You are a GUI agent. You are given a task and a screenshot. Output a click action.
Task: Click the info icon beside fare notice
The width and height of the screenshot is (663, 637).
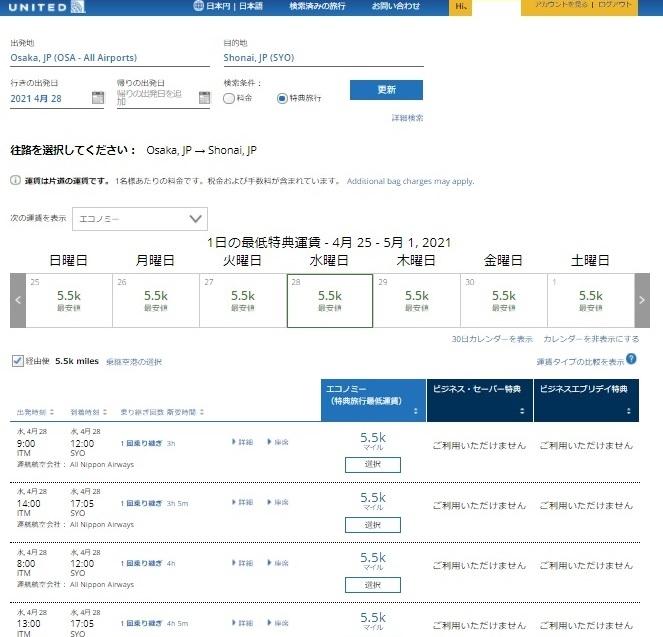(15, 180)
